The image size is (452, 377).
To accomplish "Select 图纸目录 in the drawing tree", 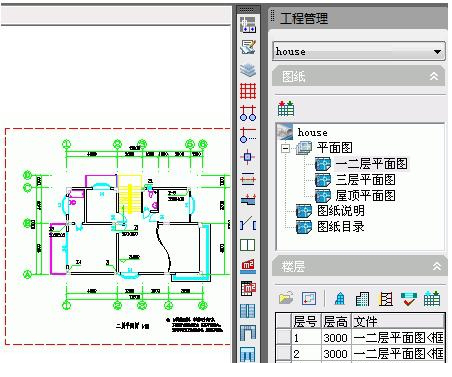I will pyautogui.click(x=340, y=227).
